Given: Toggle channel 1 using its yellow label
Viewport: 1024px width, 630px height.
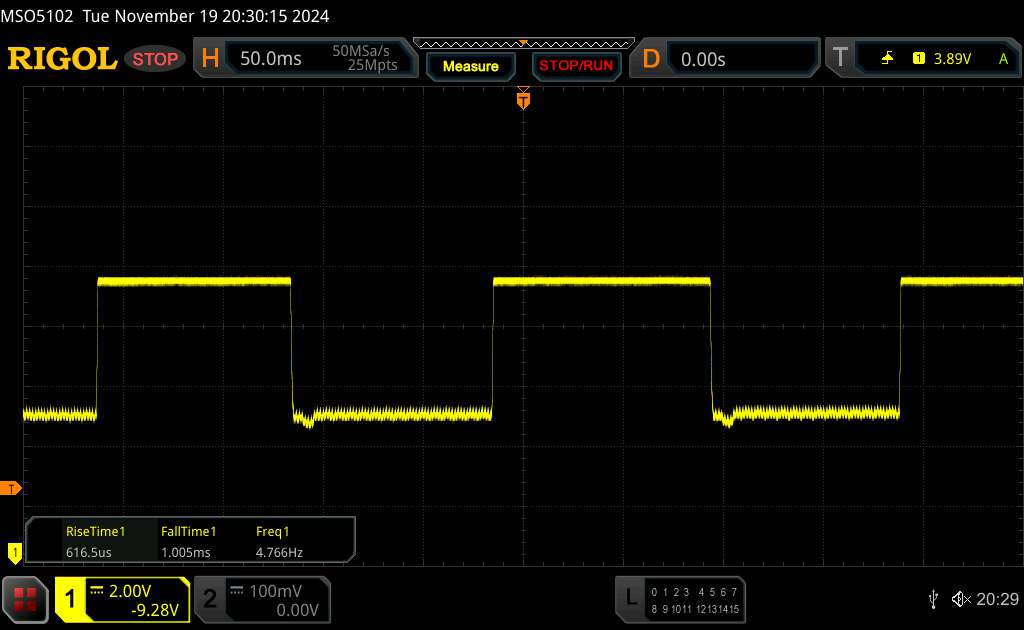Looking at the screenshot, I should tap(71, 598).
